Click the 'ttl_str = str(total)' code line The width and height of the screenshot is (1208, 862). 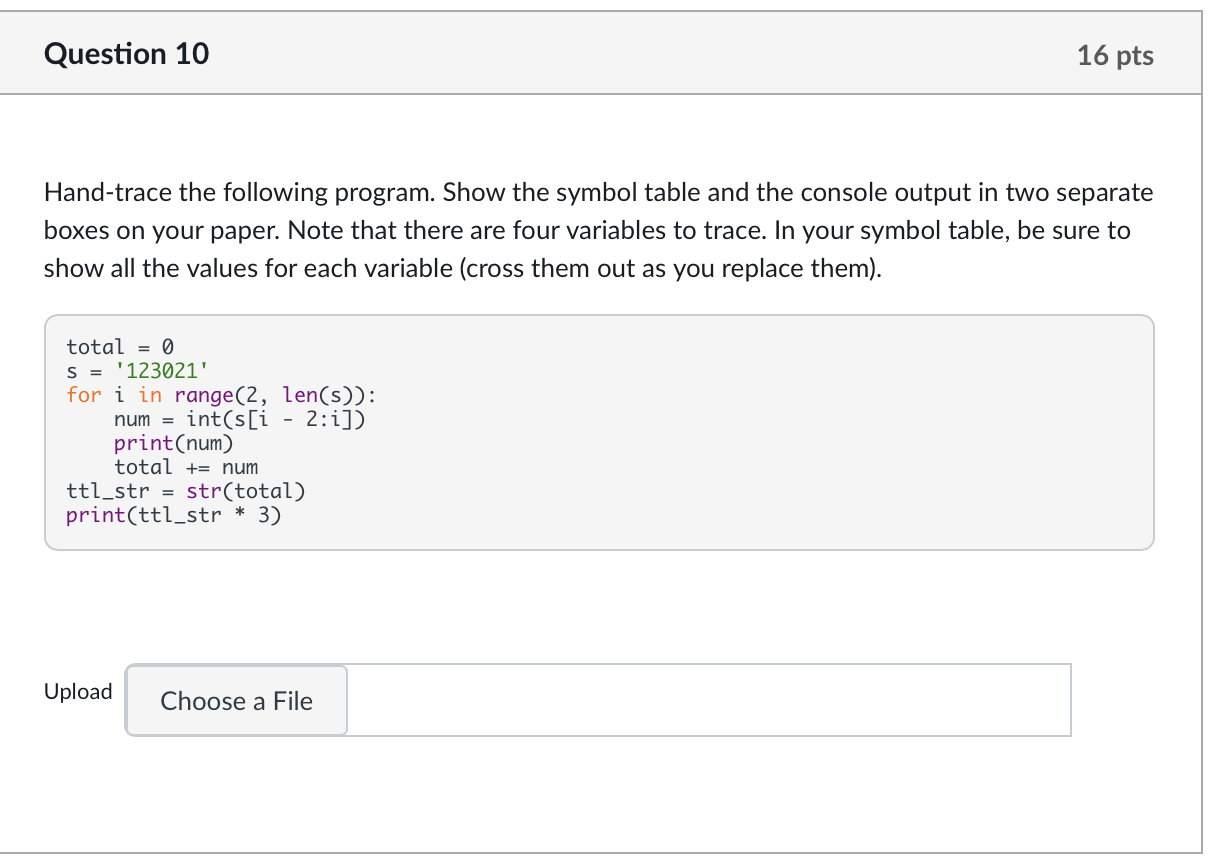click(x=186, y=491)
